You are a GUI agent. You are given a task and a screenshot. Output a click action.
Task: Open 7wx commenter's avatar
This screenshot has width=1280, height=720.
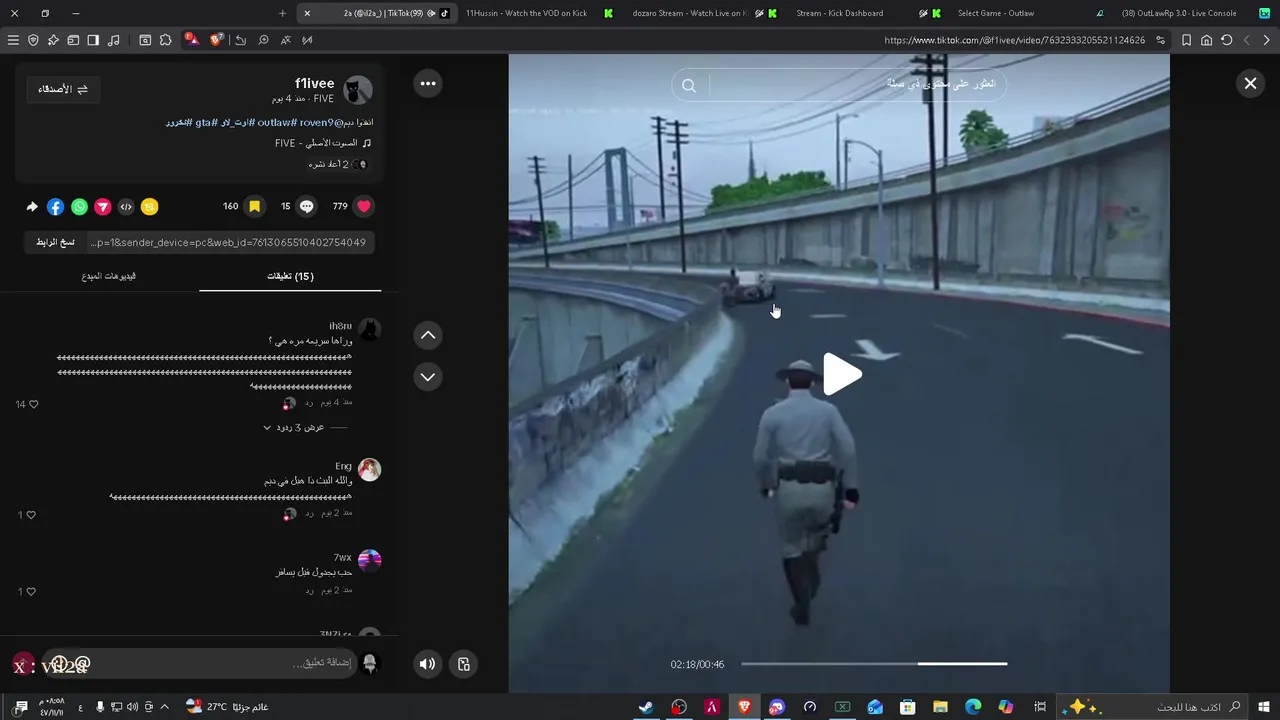pyautogui.click(x=370, y=560)
